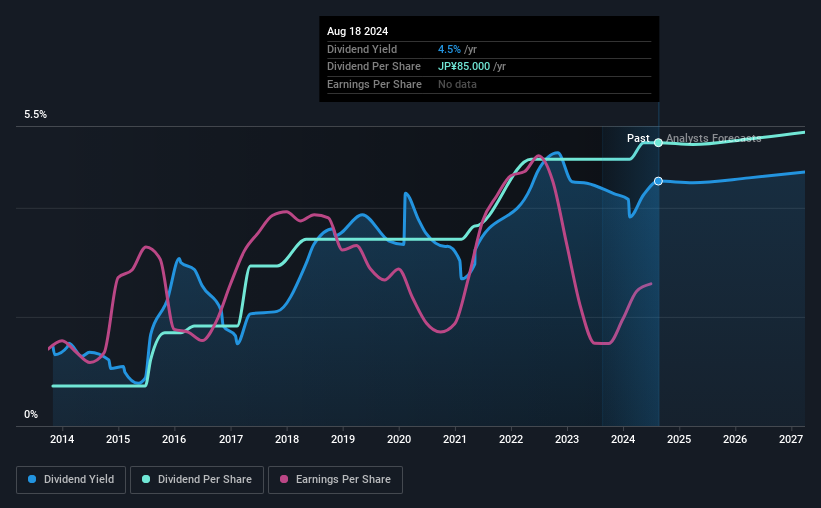Click the 2021 x-axis label
Screen dimensions: 821x508
point(454,439)
